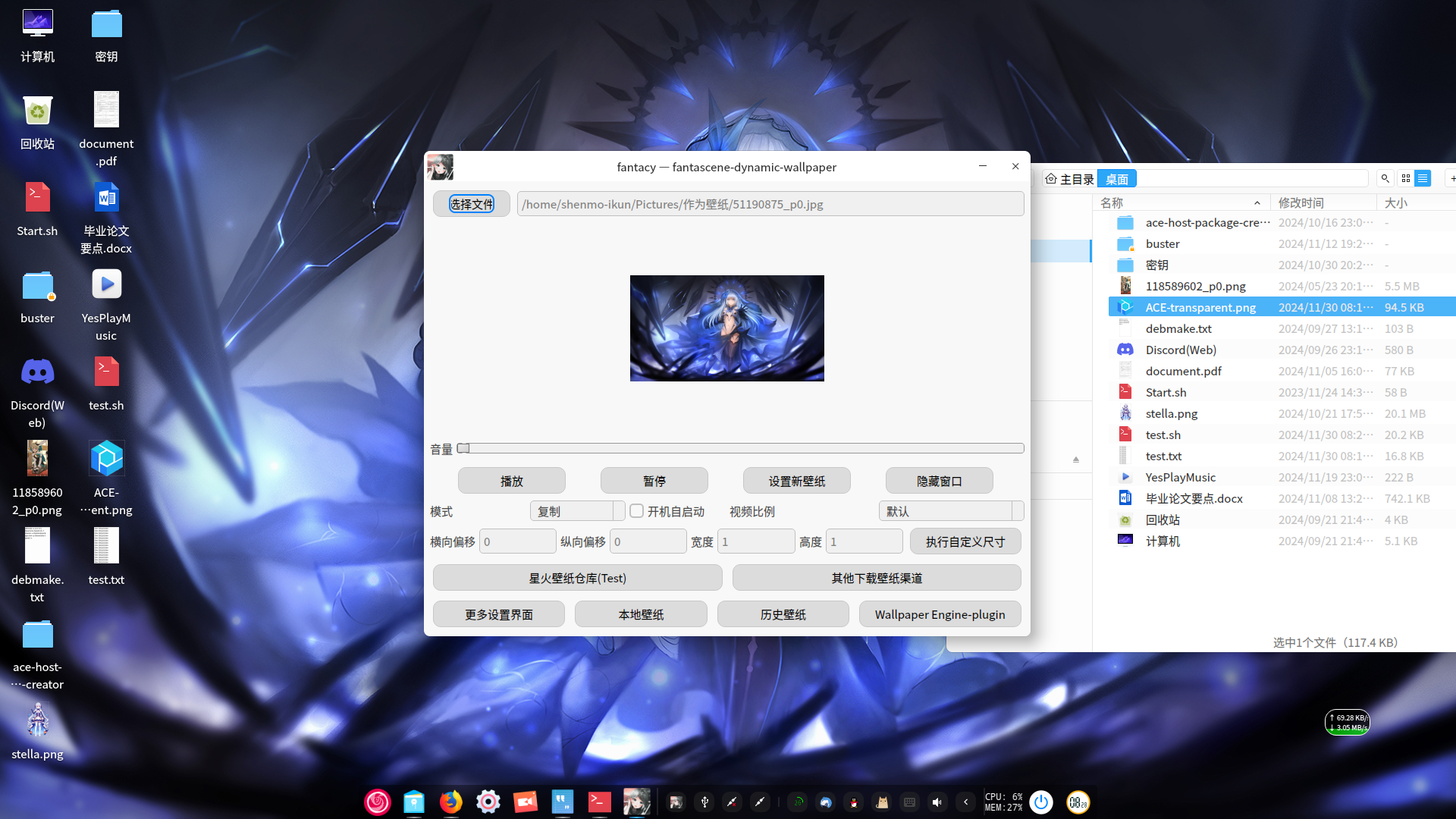Open the screen recorder dock icon
Screen dimensions: 1456x819
click(x=525, y=802)
